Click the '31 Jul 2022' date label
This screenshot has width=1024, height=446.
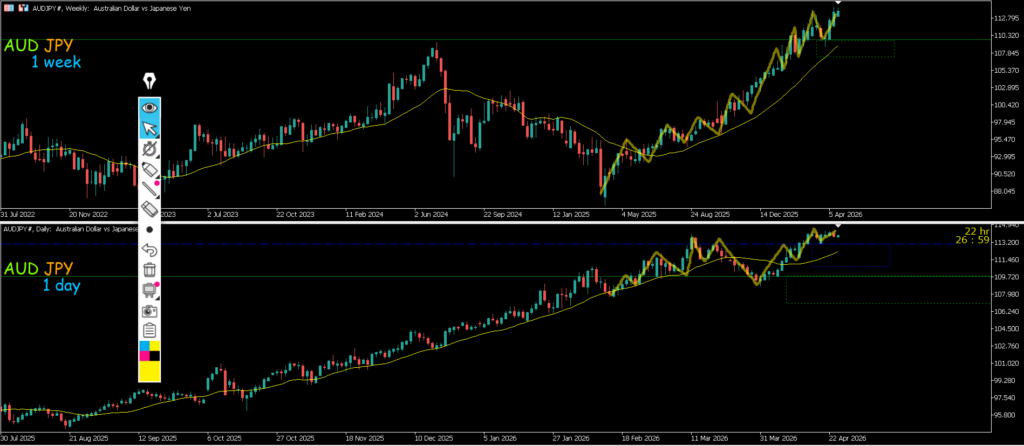[16, 214]
